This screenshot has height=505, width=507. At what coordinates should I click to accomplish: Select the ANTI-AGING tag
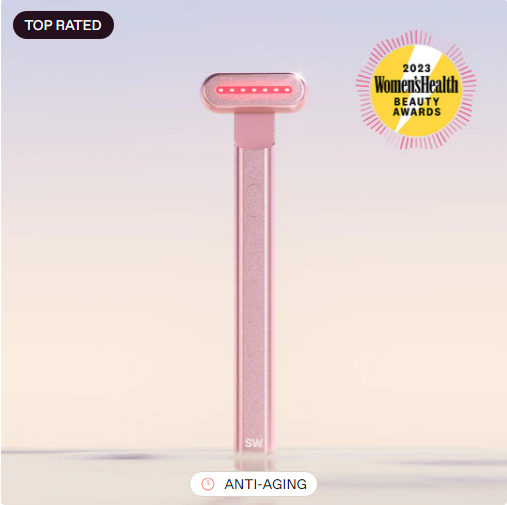coord(253,484)
